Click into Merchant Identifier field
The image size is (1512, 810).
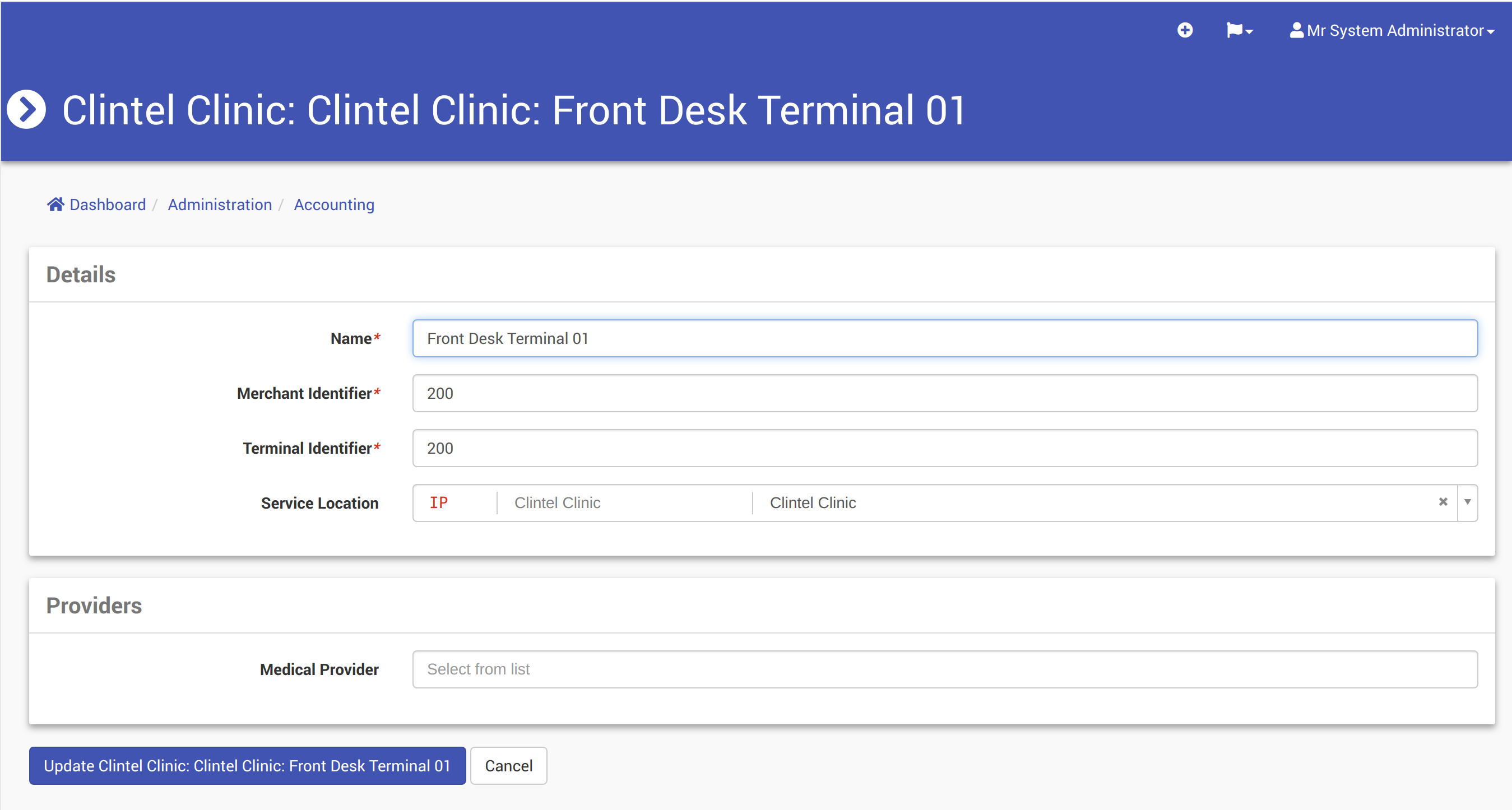[x=944, y=393]
